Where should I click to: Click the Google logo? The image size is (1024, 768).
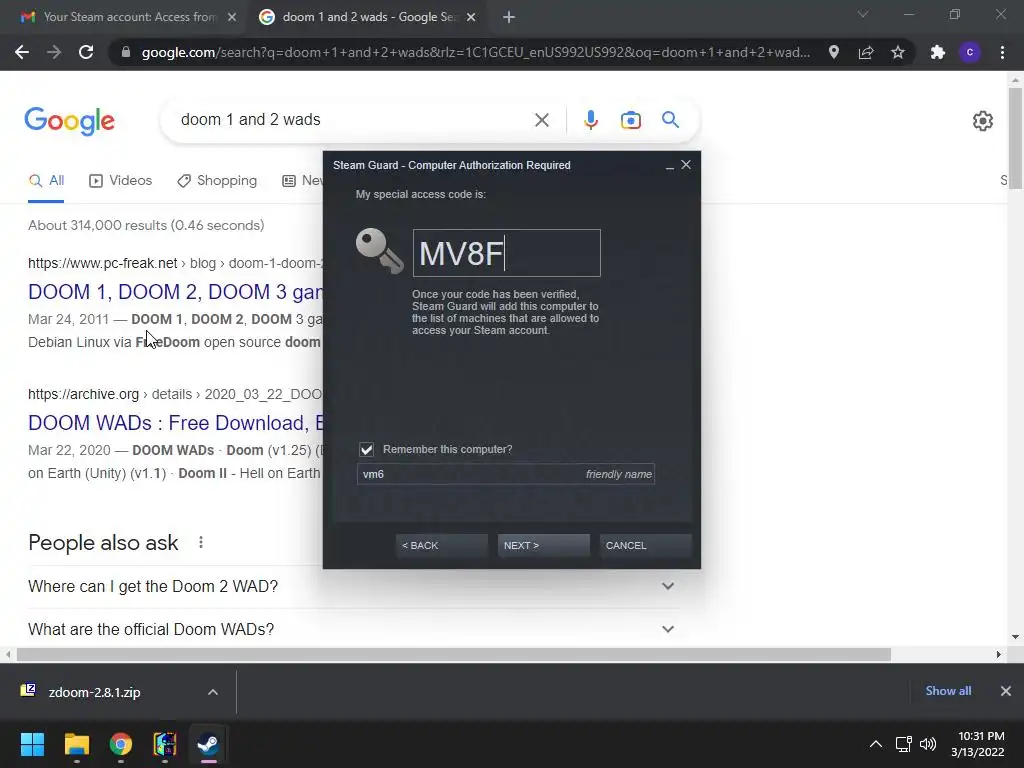click(x=69, y=120)
